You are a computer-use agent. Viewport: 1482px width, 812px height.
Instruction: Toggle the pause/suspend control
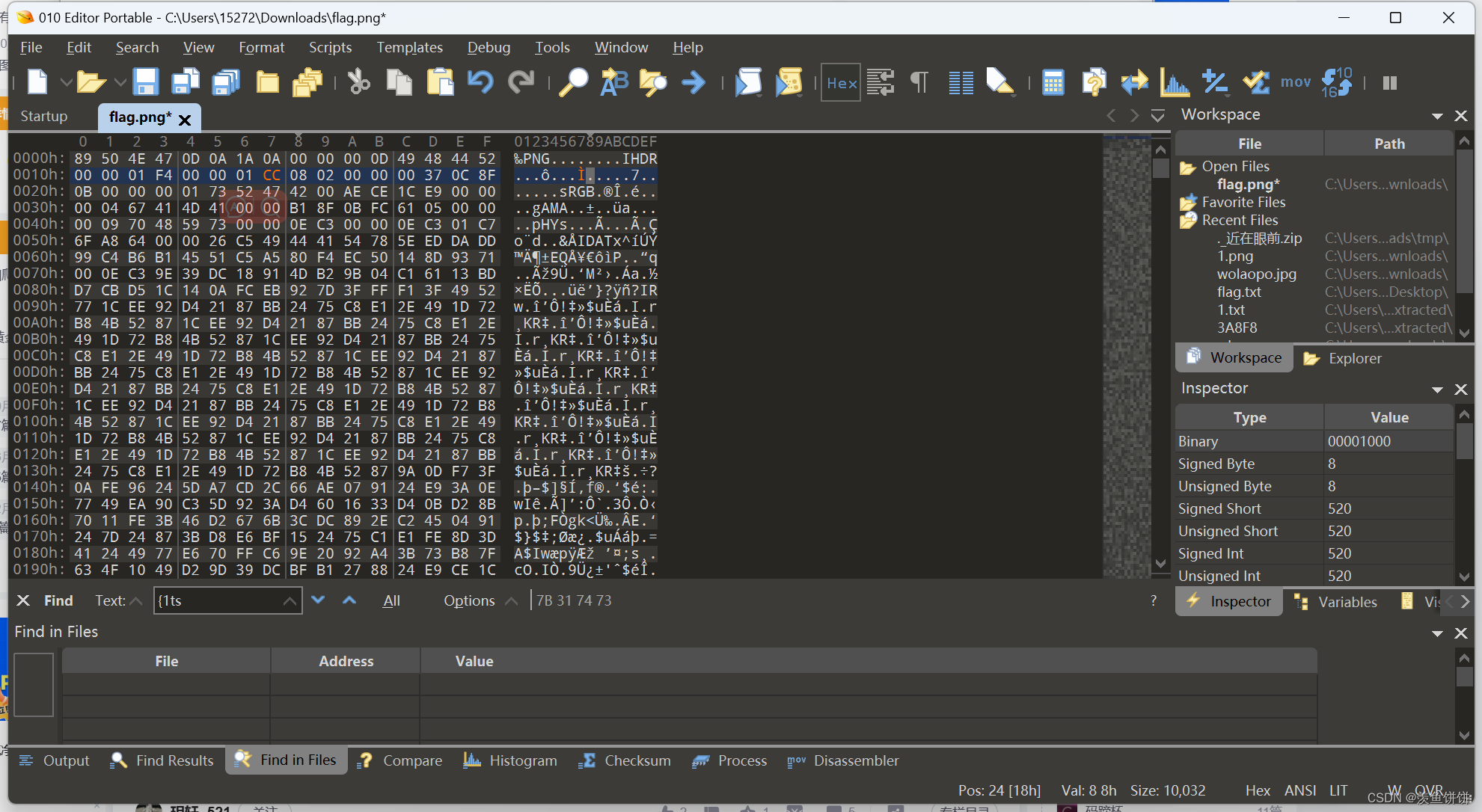coord(1390,82)
